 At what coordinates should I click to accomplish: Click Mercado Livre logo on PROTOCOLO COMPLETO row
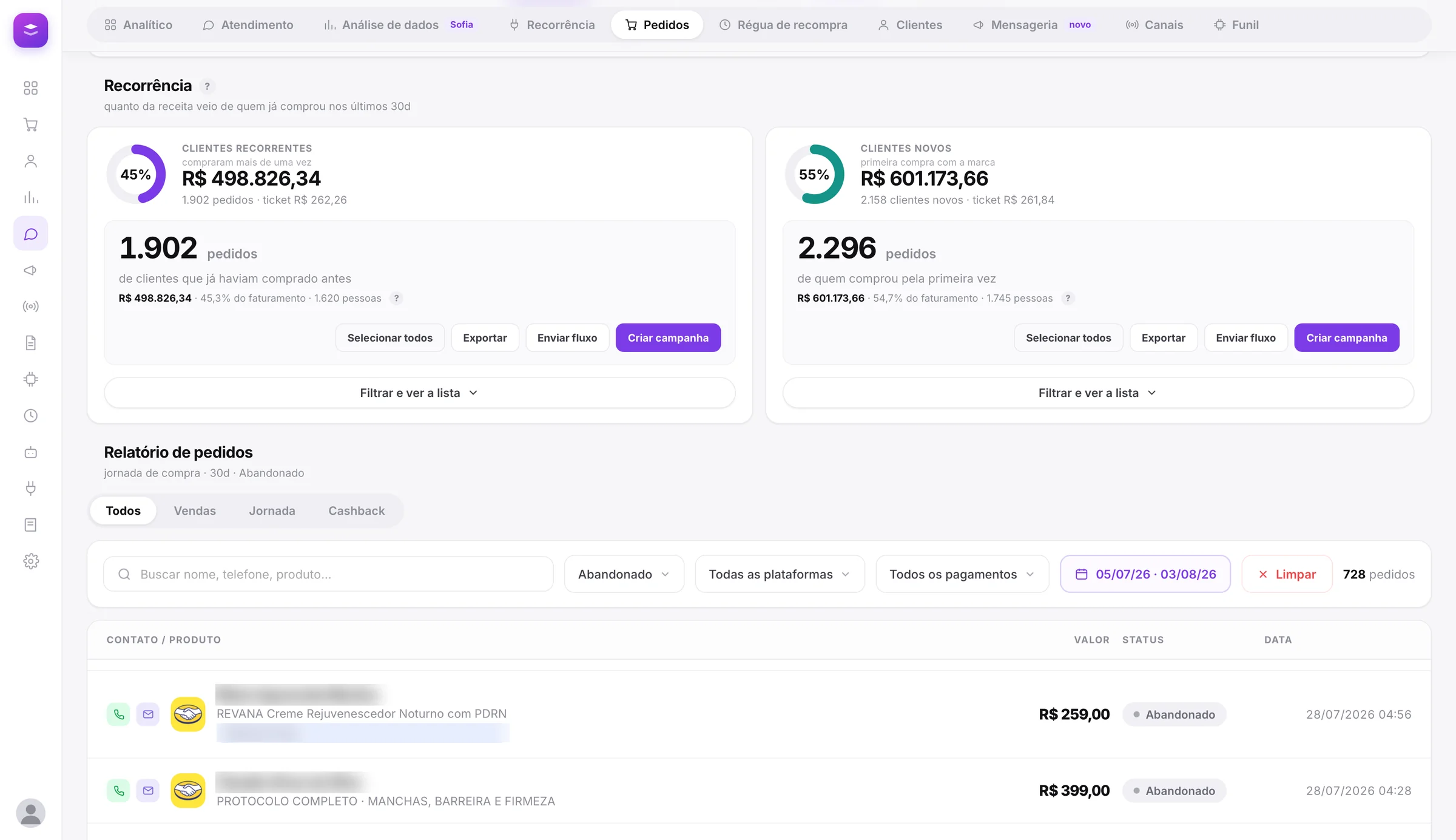tap(188, 791)
